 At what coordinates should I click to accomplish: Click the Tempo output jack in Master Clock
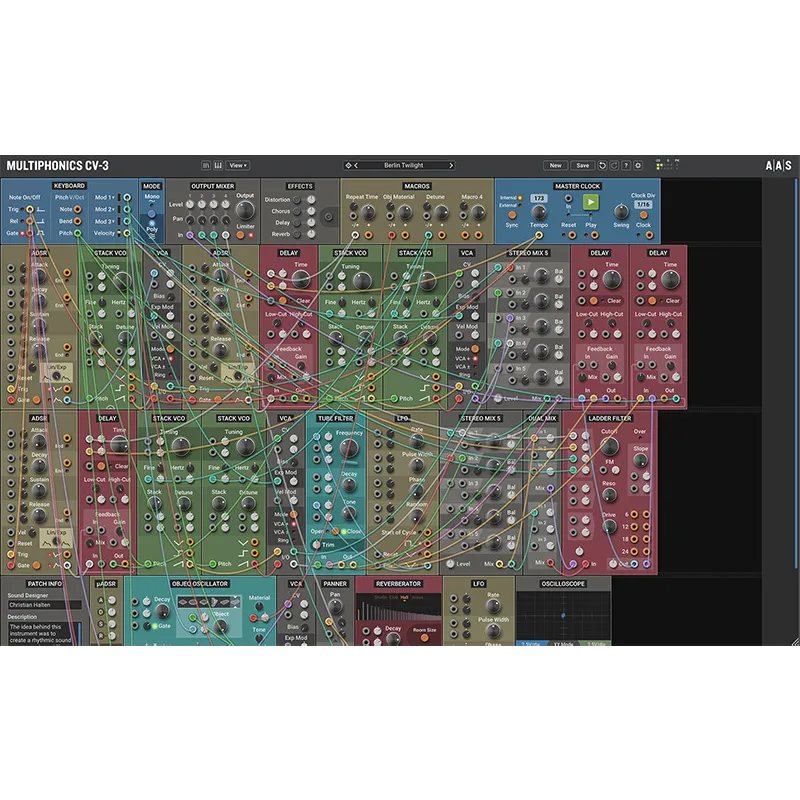pyautogui.click(x=539, y=235)
